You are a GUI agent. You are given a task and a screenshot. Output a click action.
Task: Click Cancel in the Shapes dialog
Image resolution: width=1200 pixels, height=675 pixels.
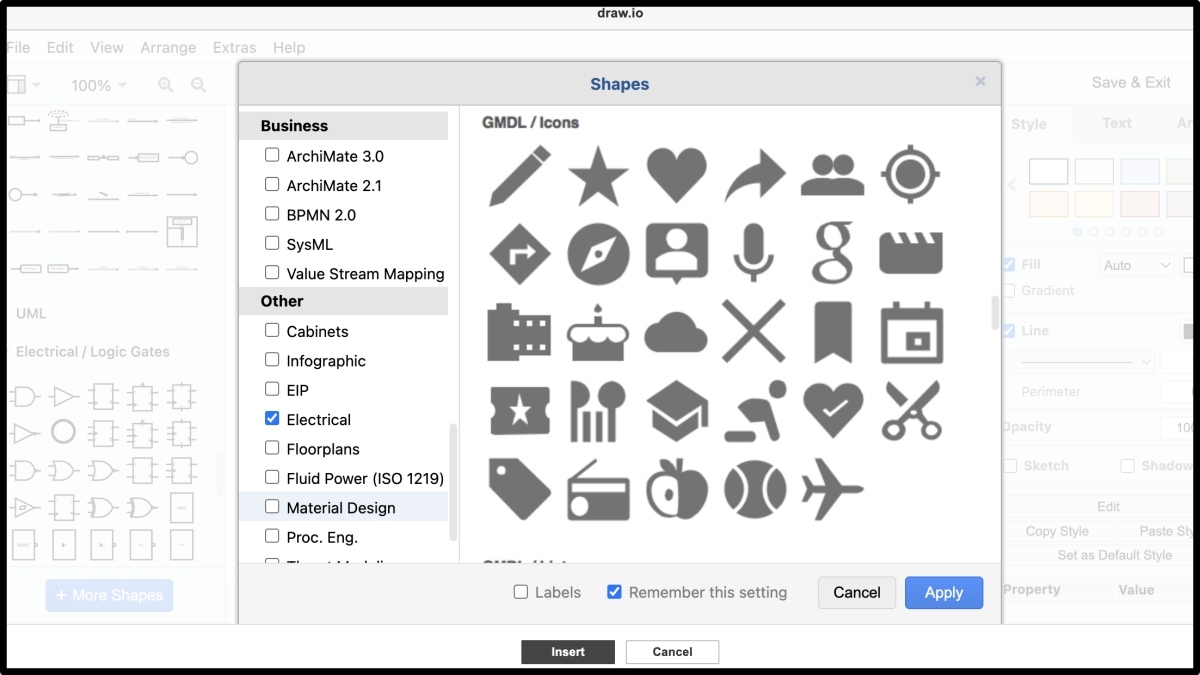(x=857, y=592)
